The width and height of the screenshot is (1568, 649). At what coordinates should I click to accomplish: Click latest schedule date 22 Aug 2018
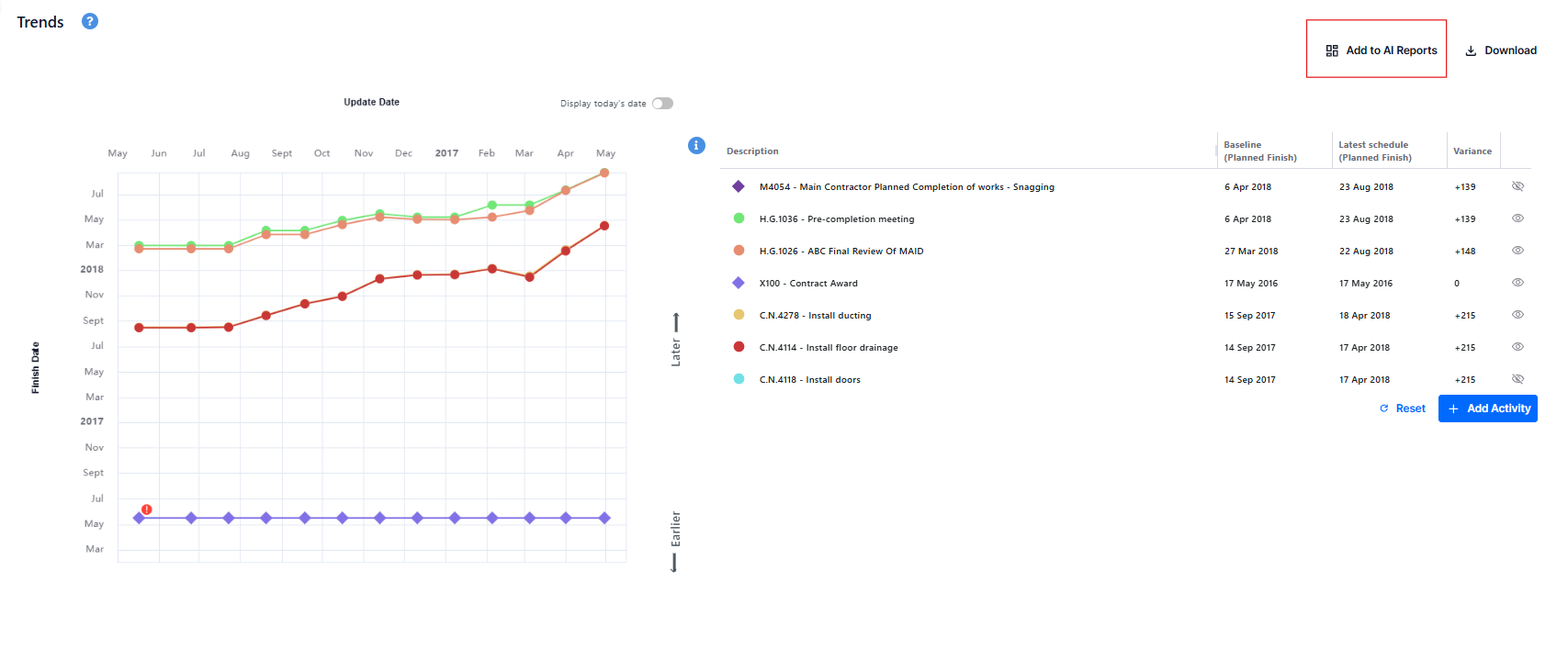pos(1366,252)
